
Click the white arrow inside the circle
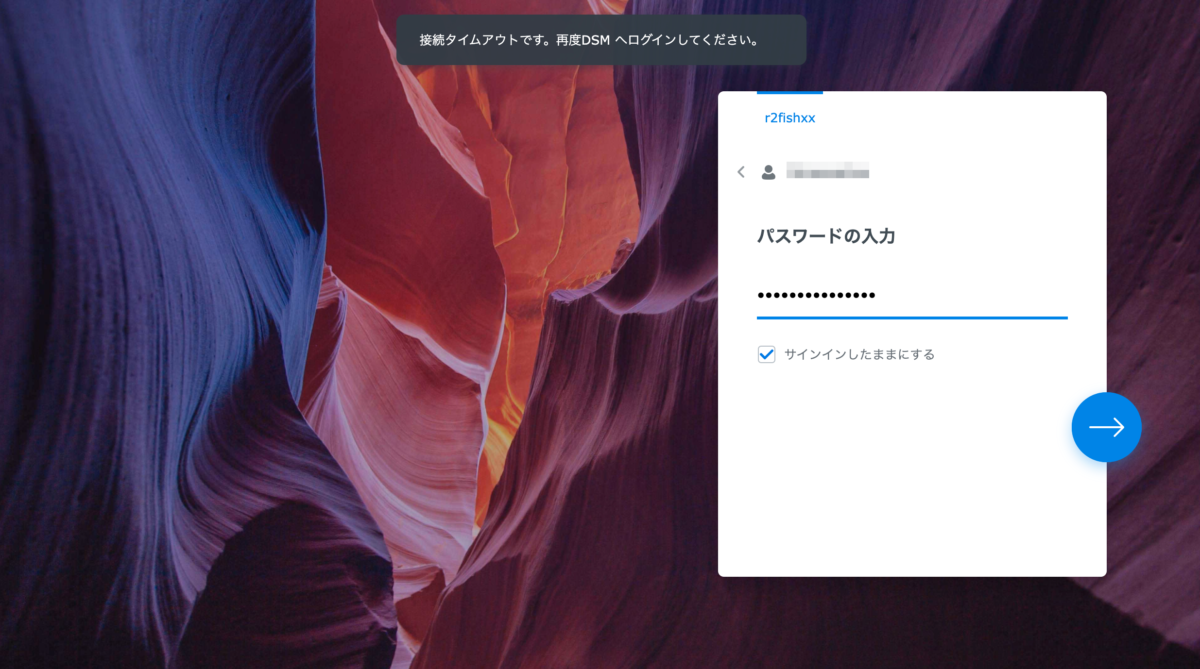[1106, 427]
